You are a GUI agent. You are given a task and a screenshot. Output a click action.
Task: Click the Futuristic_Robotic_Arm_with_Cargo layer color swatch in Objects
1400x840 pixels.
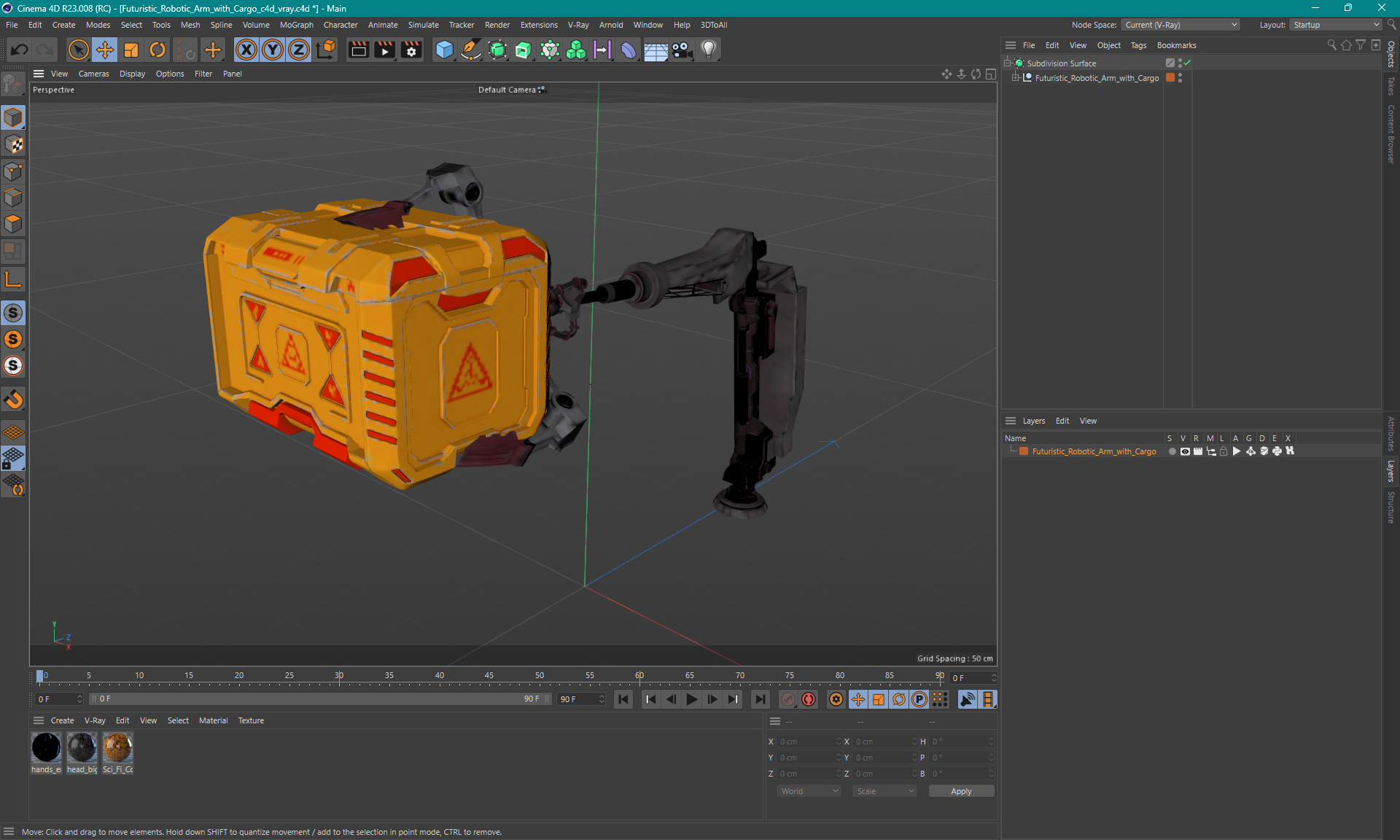1170,78
